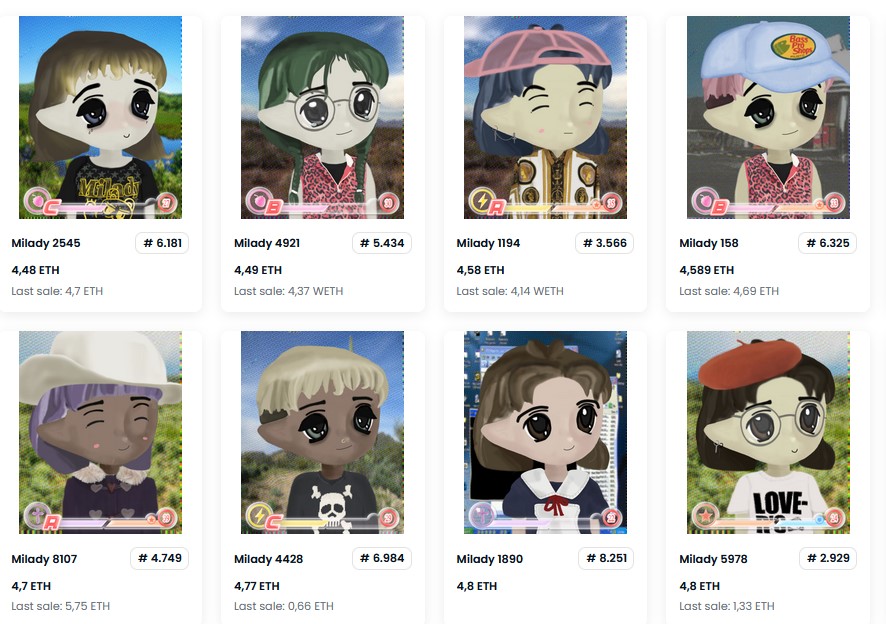
Task: Click the rank badge # 3.566
Action: pos(605,243)
